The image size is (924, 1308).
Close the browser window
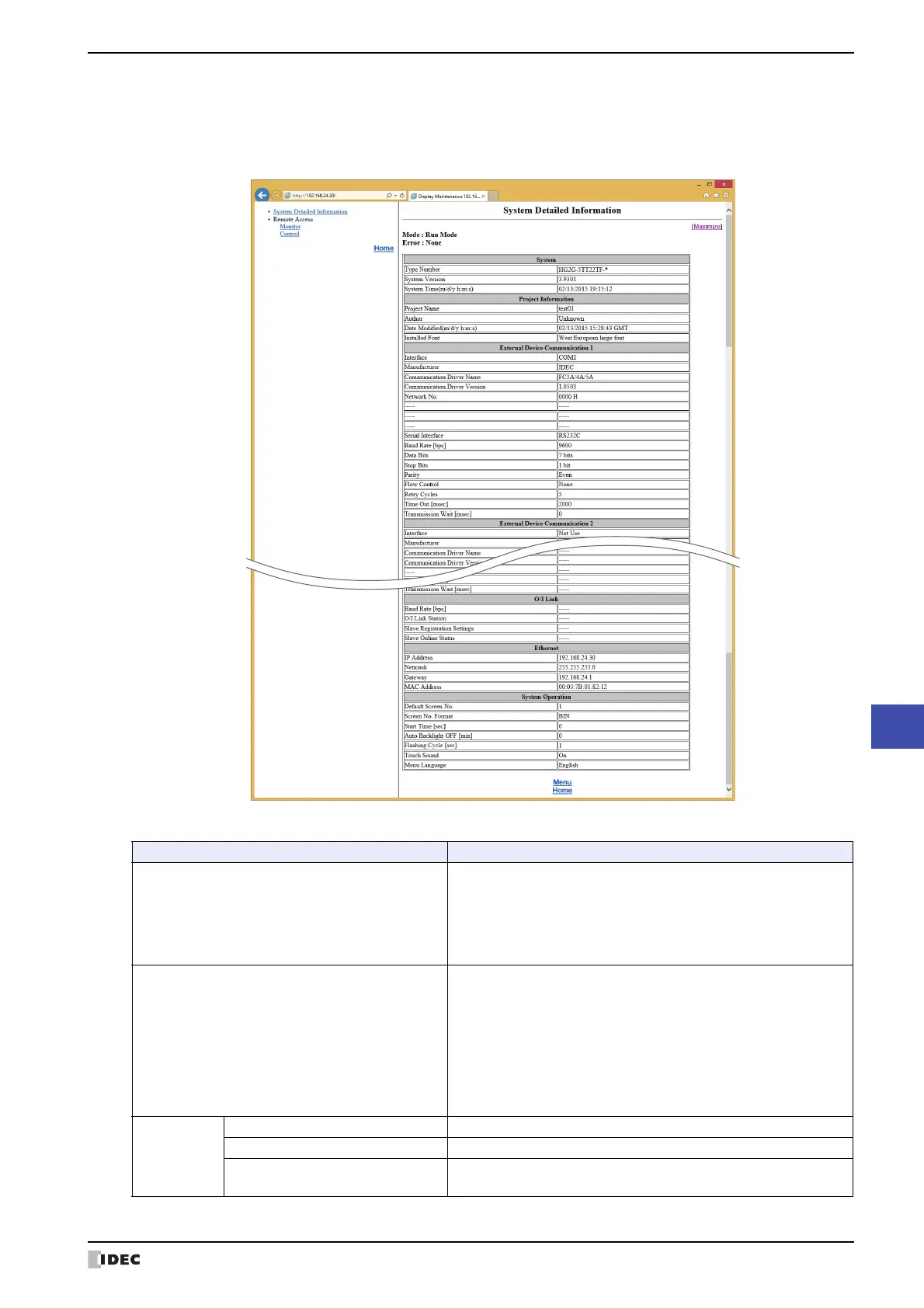click(x=724, y=184)
